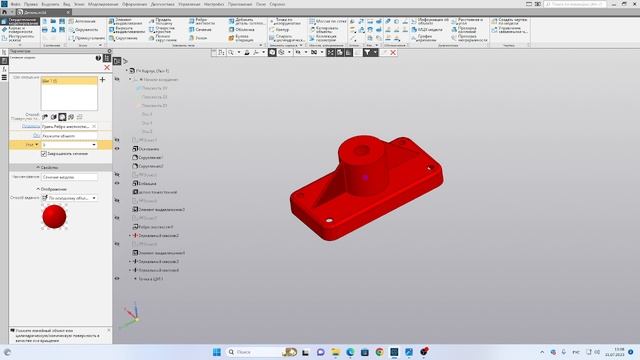This screenshot has width=640, height=360.
Task: Click the Булева операция tool
Action: (x=241, y=38)
